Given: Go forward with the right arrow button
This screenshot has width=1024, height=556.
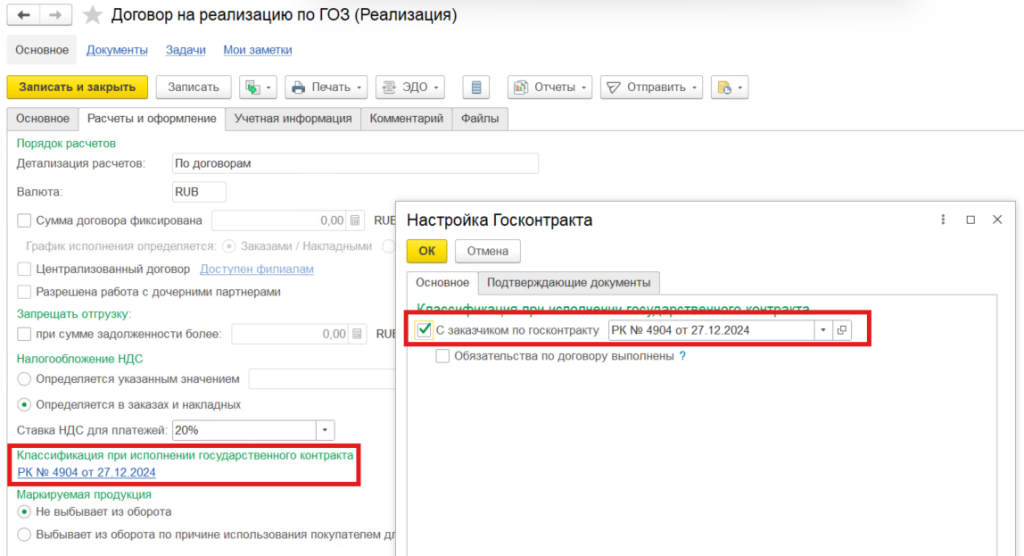Looking at the screenshot, I should pos(56,14).
